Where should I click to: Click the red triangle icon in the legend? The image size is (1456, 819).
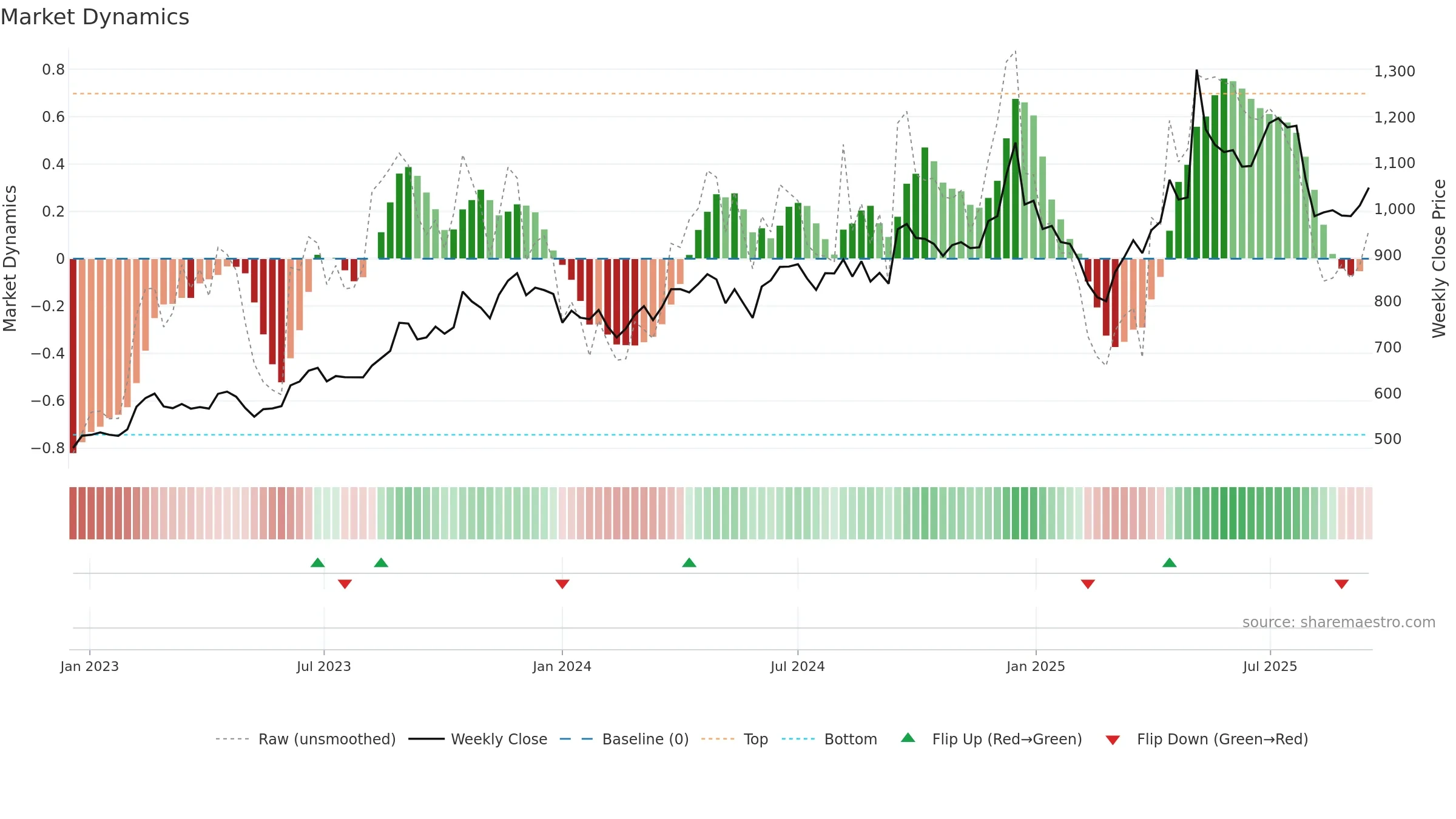tap(1113, 740)
